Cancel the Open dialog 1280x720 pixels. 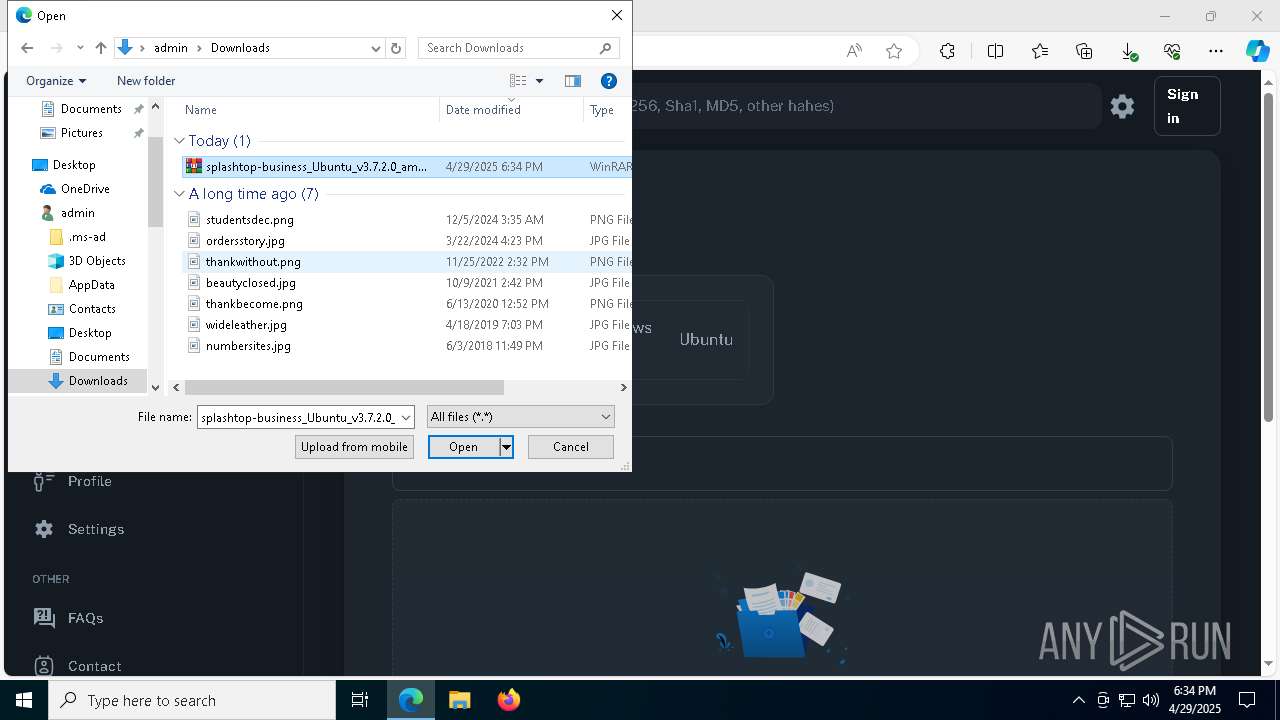tap(571, 447)
